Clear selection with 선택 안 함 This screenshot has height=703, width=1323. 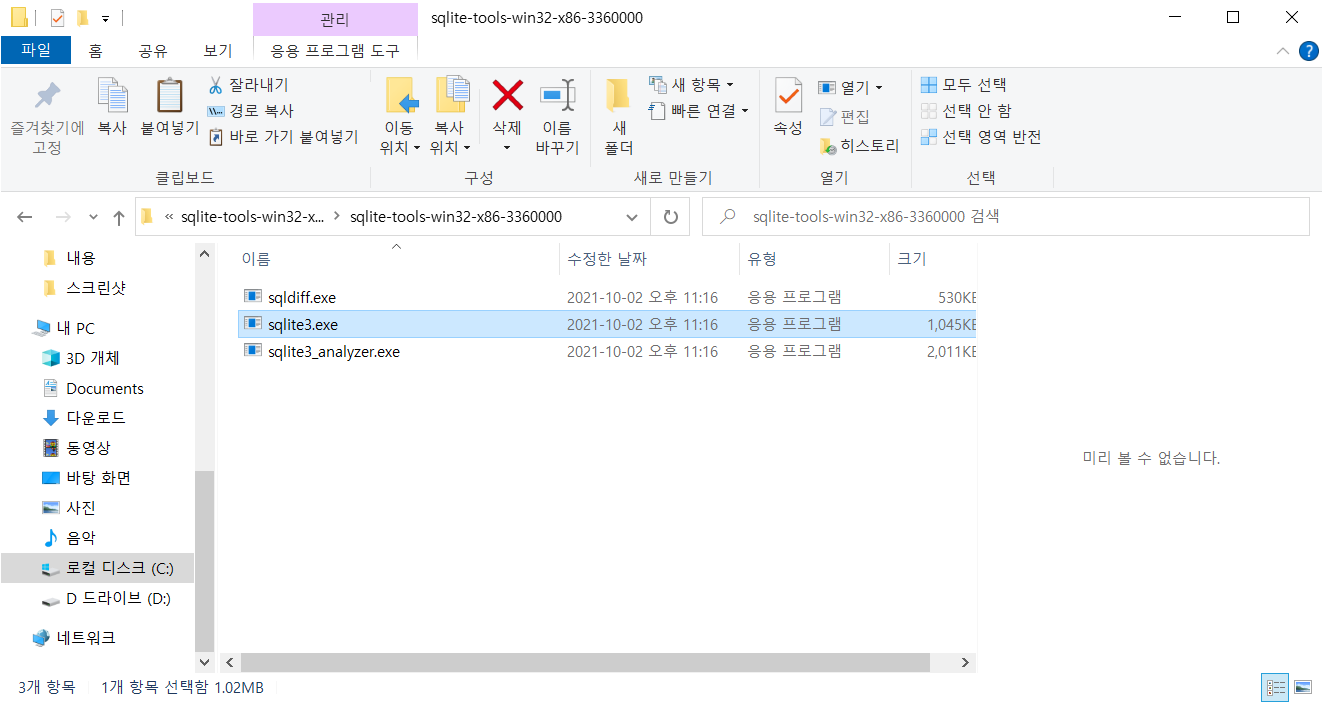click(x=966, y=111)
